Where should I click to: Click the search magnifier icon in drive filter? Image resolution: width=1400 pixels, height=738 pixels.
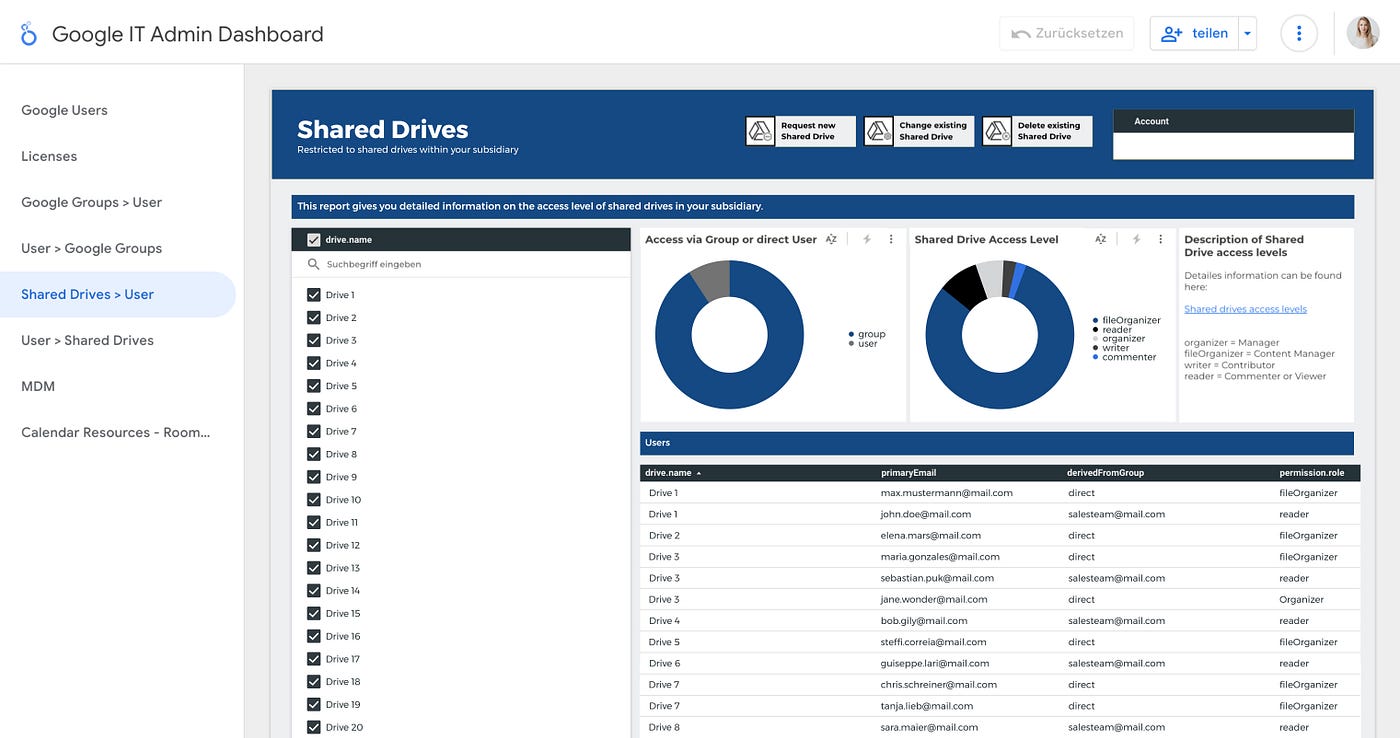(313, 264)
